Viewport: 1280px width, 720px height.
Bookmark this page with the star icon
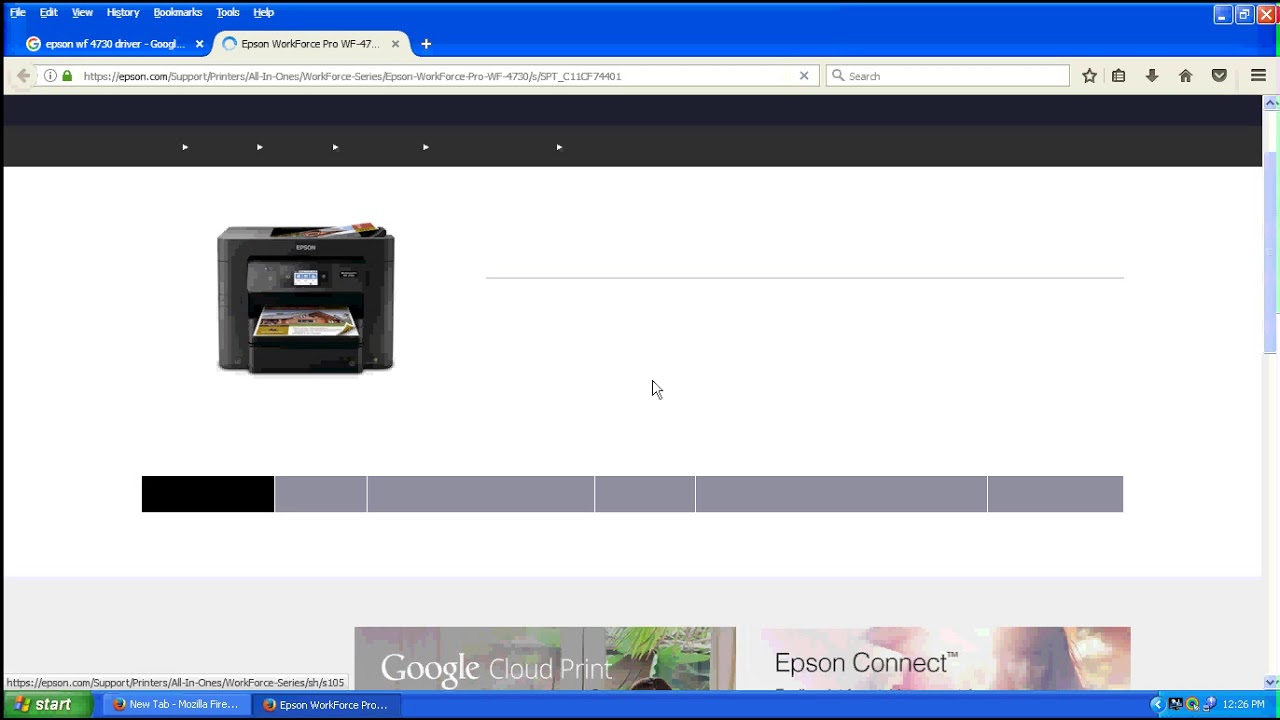pos(1090,76)
